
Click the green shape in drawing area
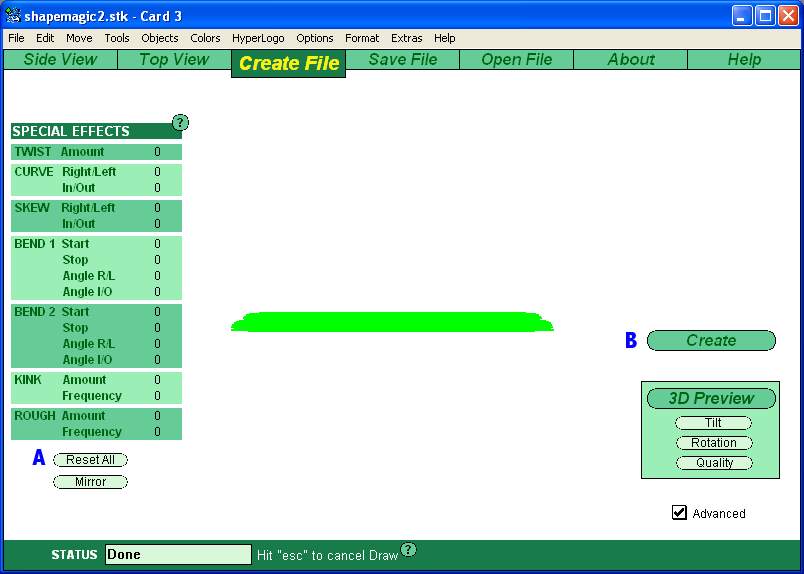pyautogui.click(x=392, y=322)
